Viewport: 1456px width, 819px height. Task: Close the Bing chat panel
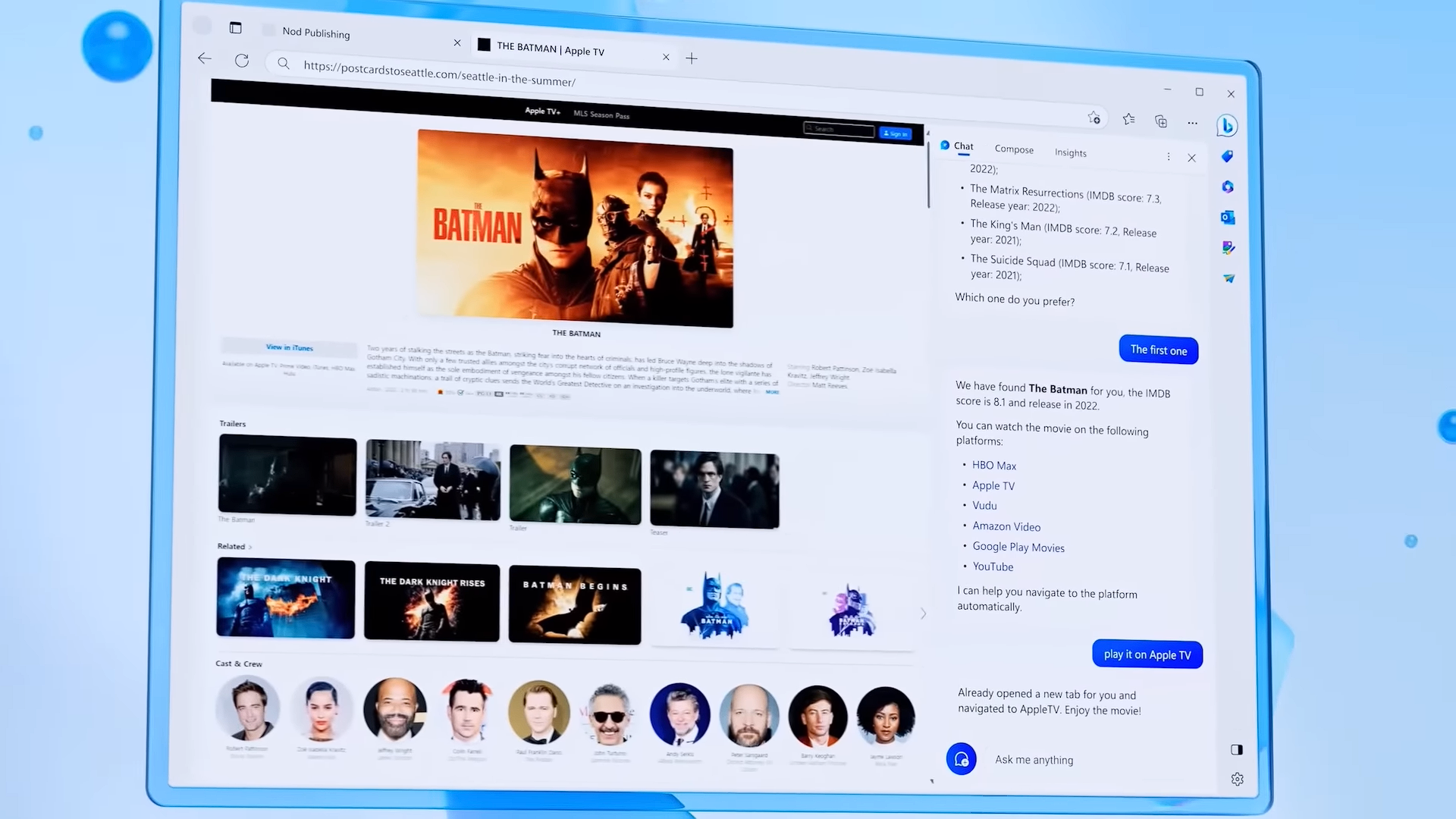[x=1192, y=158]
